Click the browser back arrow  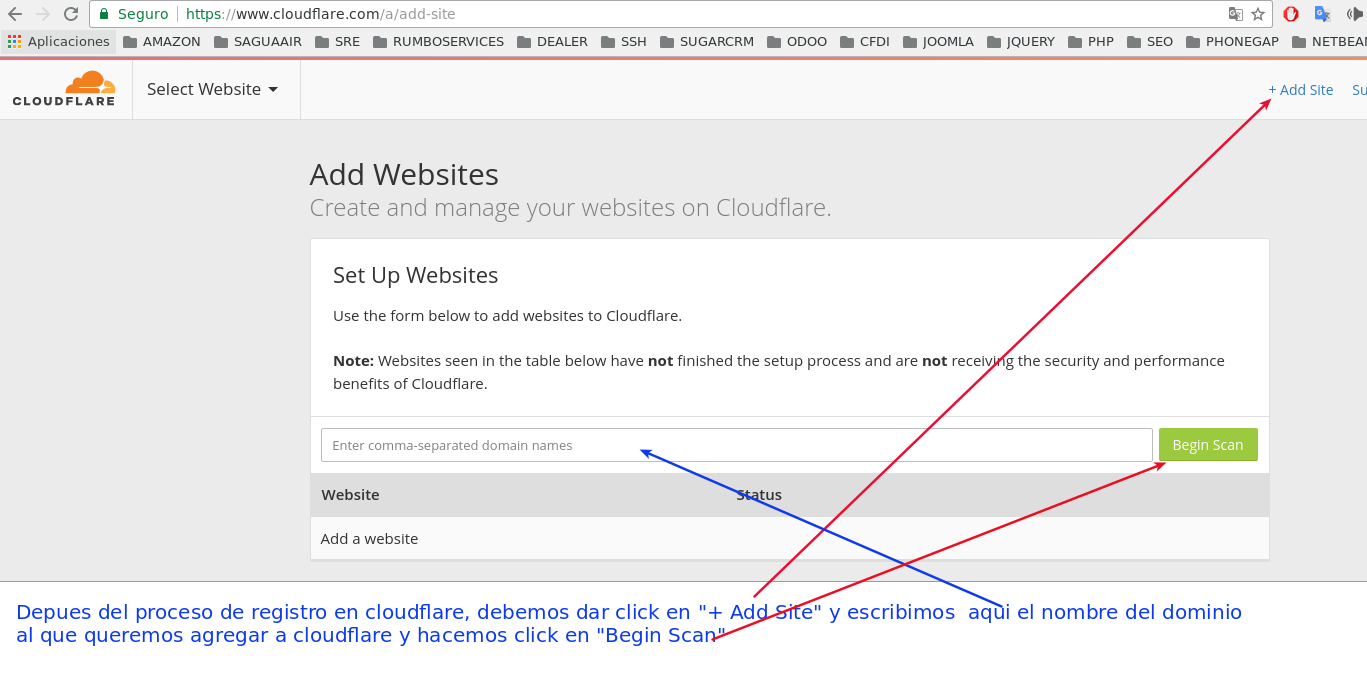tap(14, 14)
